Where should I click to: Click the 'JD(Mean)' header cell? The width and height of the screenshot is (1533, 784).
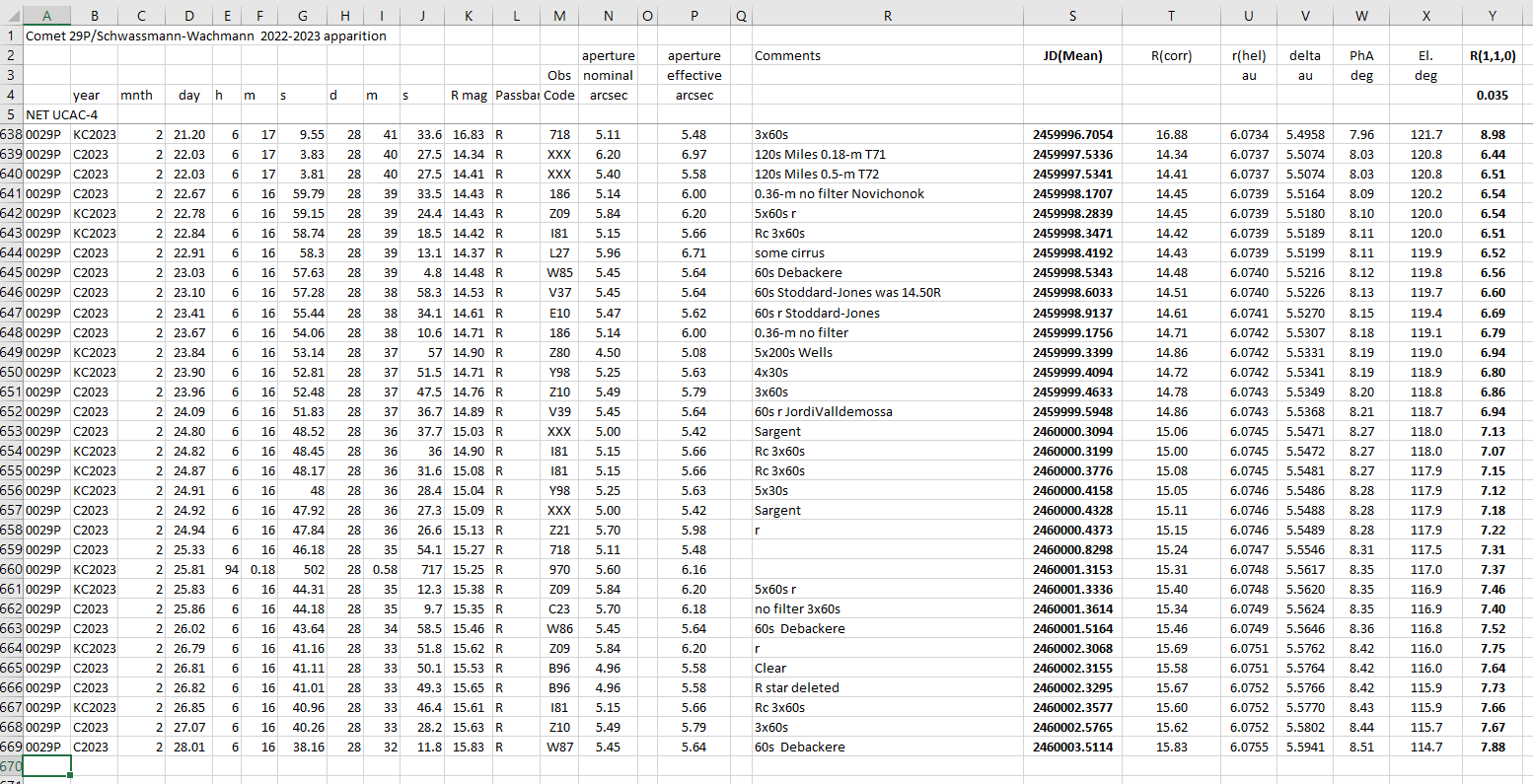(1072, 55)
